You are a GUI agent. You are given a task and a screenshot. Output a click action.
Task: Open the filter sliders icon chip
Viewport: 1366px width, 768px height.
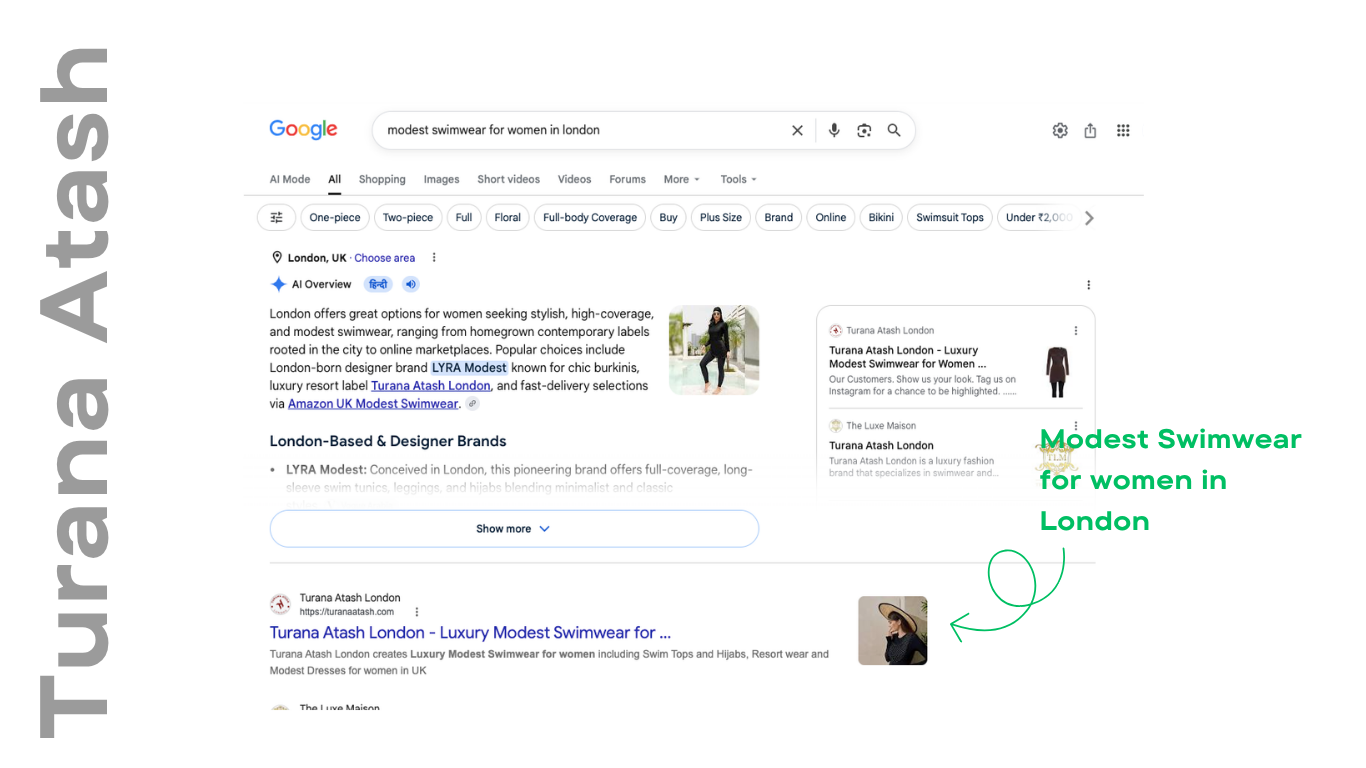pos(277,217)
